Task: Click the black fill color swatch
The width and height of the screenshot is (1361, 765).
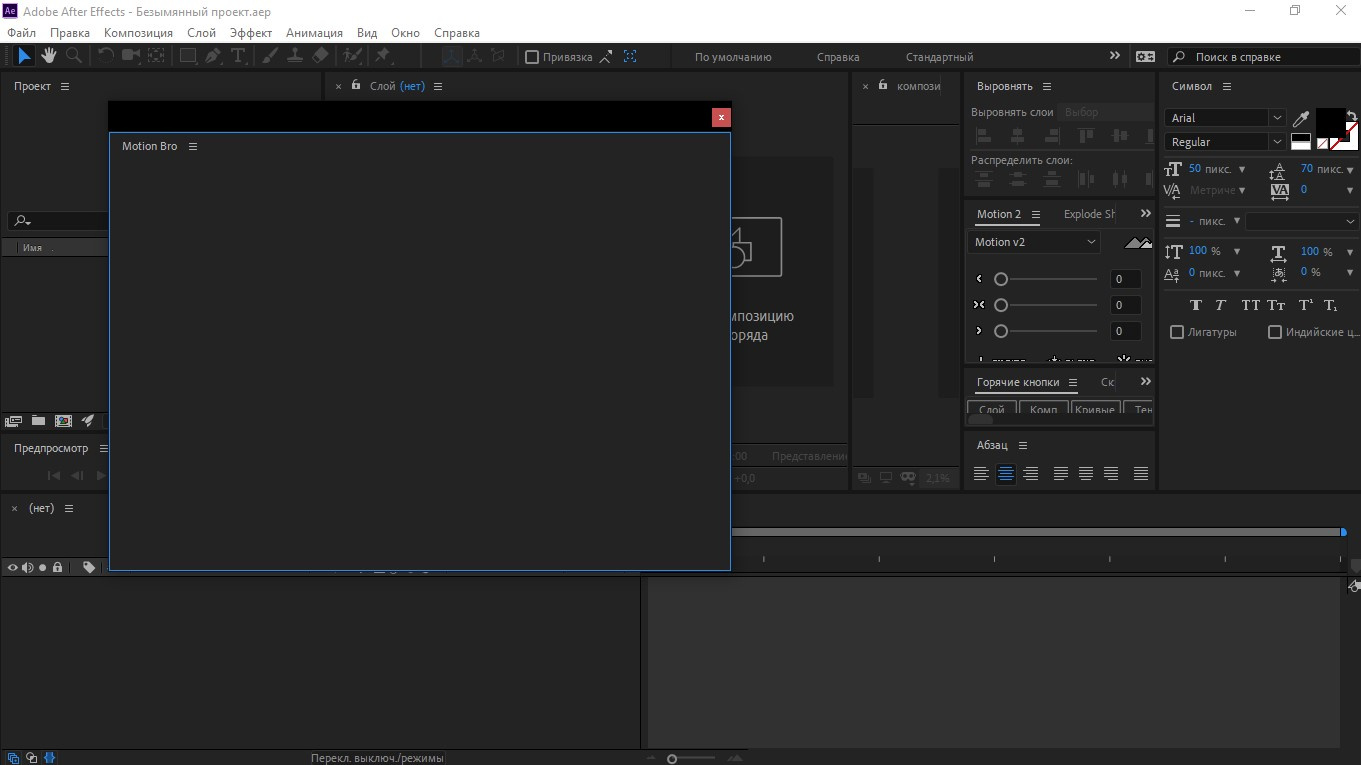Action: (1330, 122)
